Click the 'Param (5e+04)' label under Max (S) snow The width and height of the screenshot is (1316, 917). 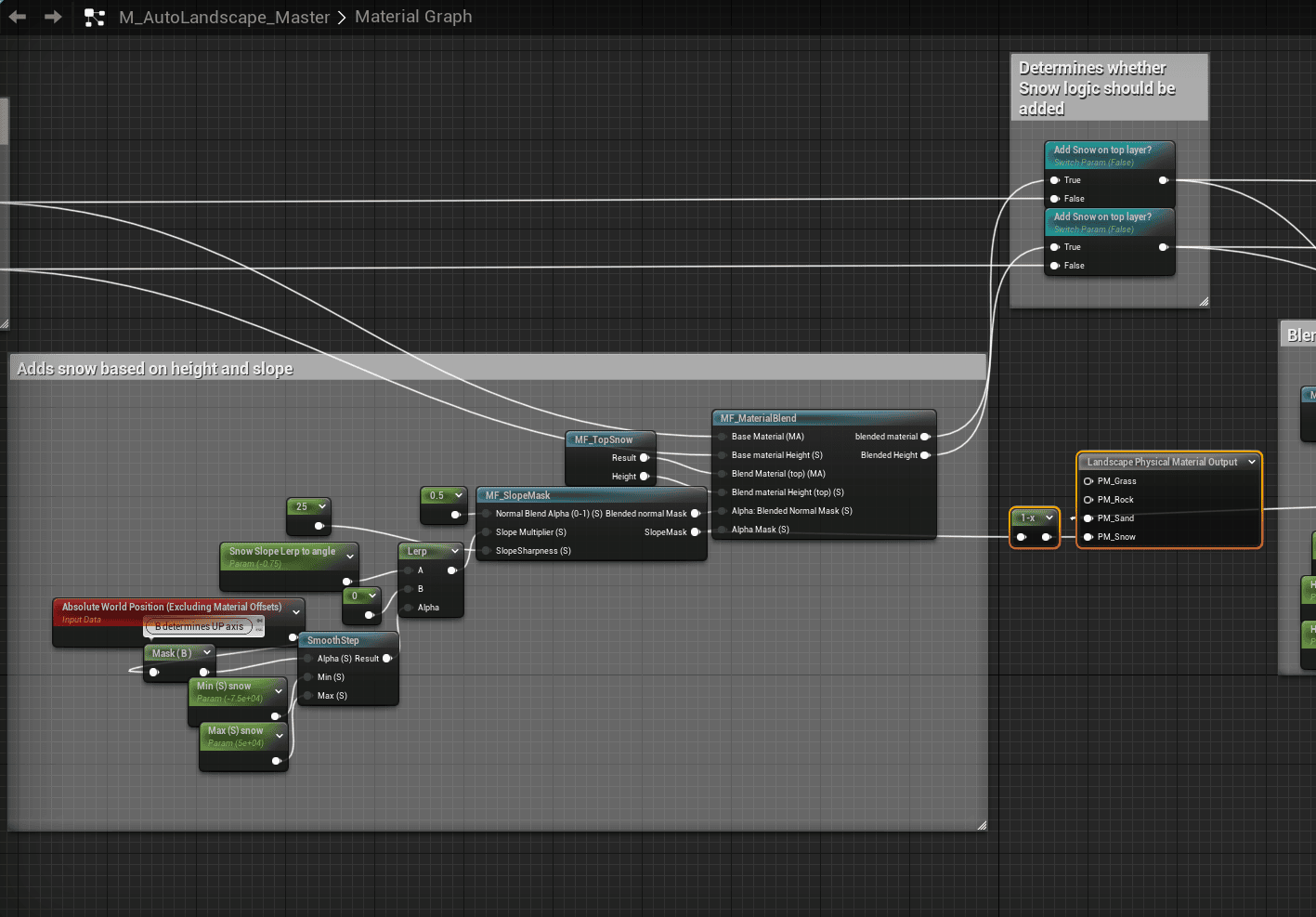(x=236, y=743)
